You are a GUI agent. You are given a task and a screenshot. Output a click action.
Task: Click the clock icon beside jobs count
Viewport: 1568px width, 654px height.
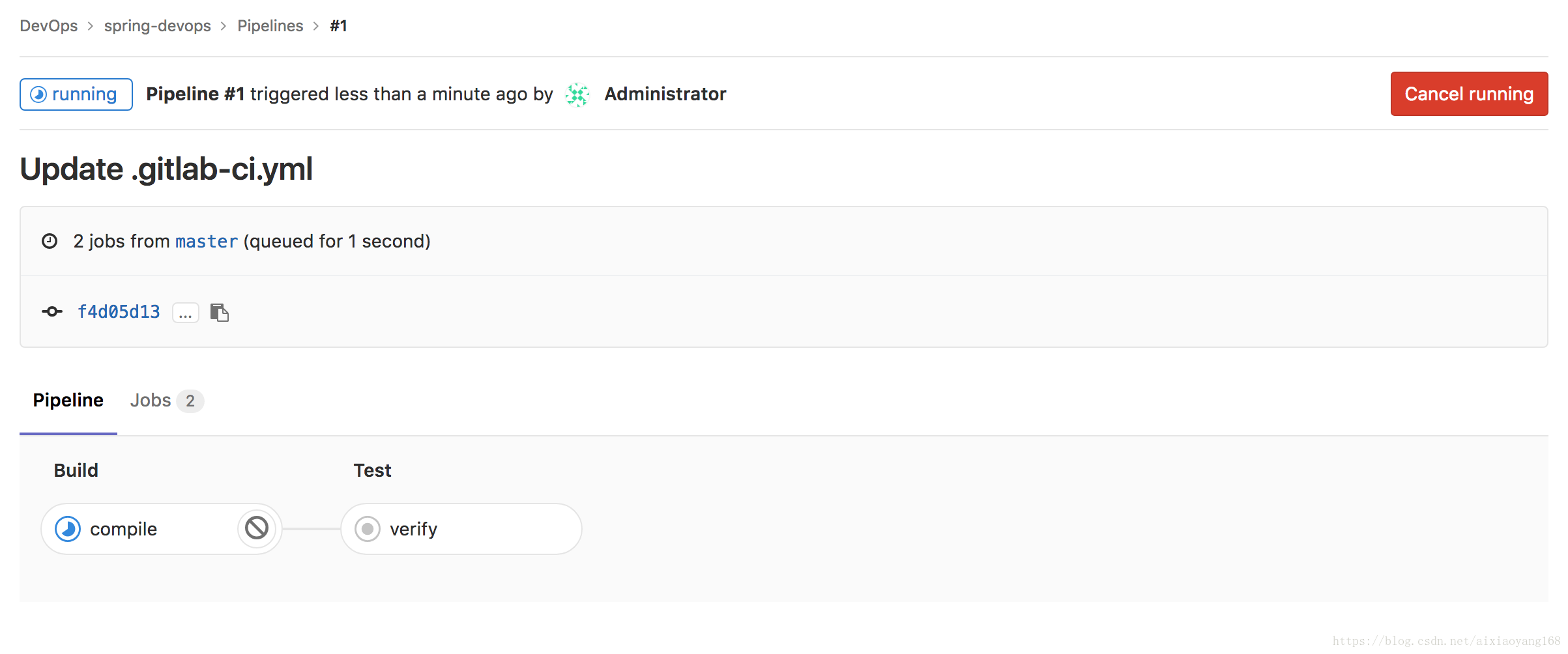(x=50, y=241)
